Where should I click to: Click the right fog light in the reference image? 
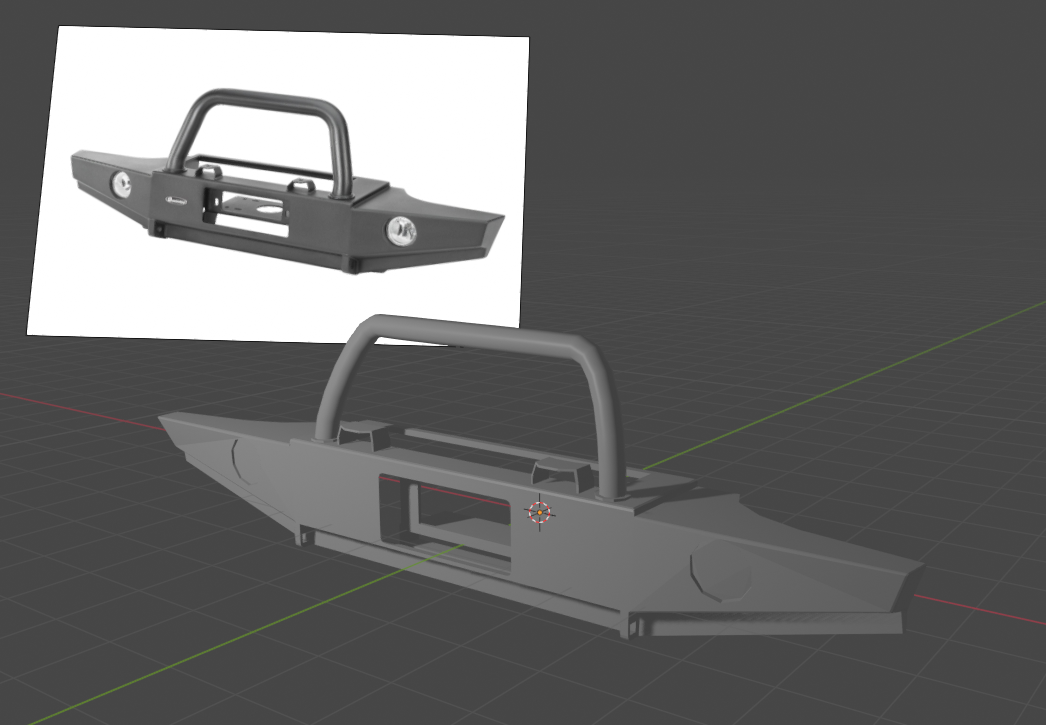402,231
